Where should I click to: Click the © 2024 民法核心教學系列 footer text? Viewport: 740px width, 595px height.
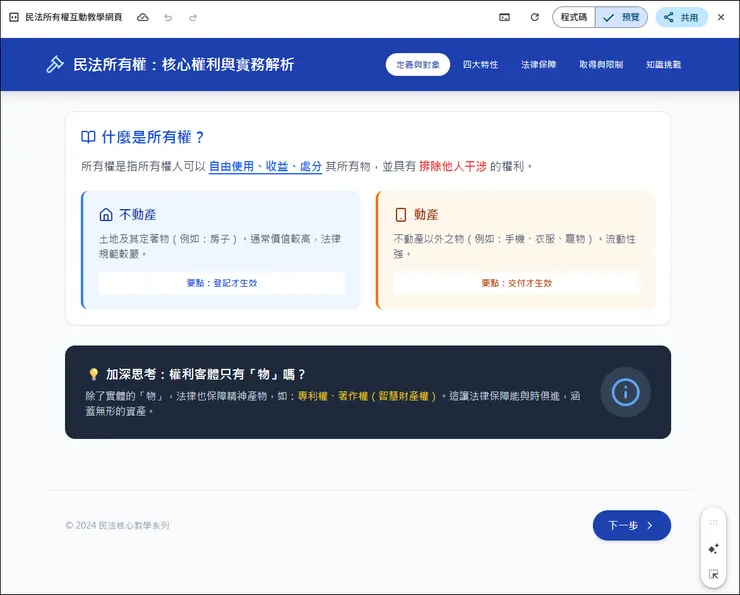[x=117, y=525]
